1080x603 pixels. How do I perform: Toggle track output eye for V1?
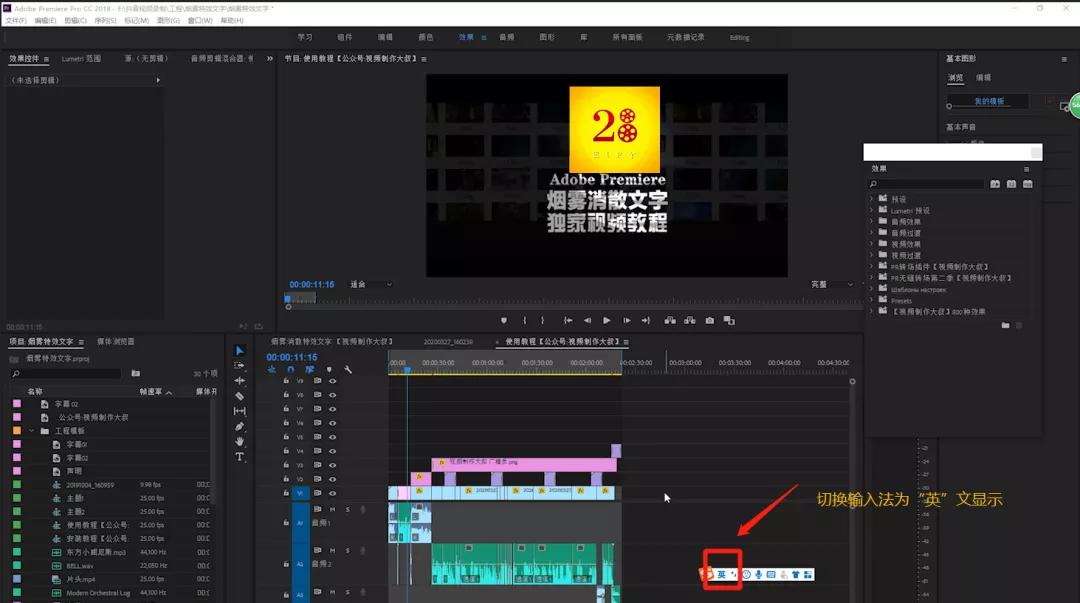(333, 493)
